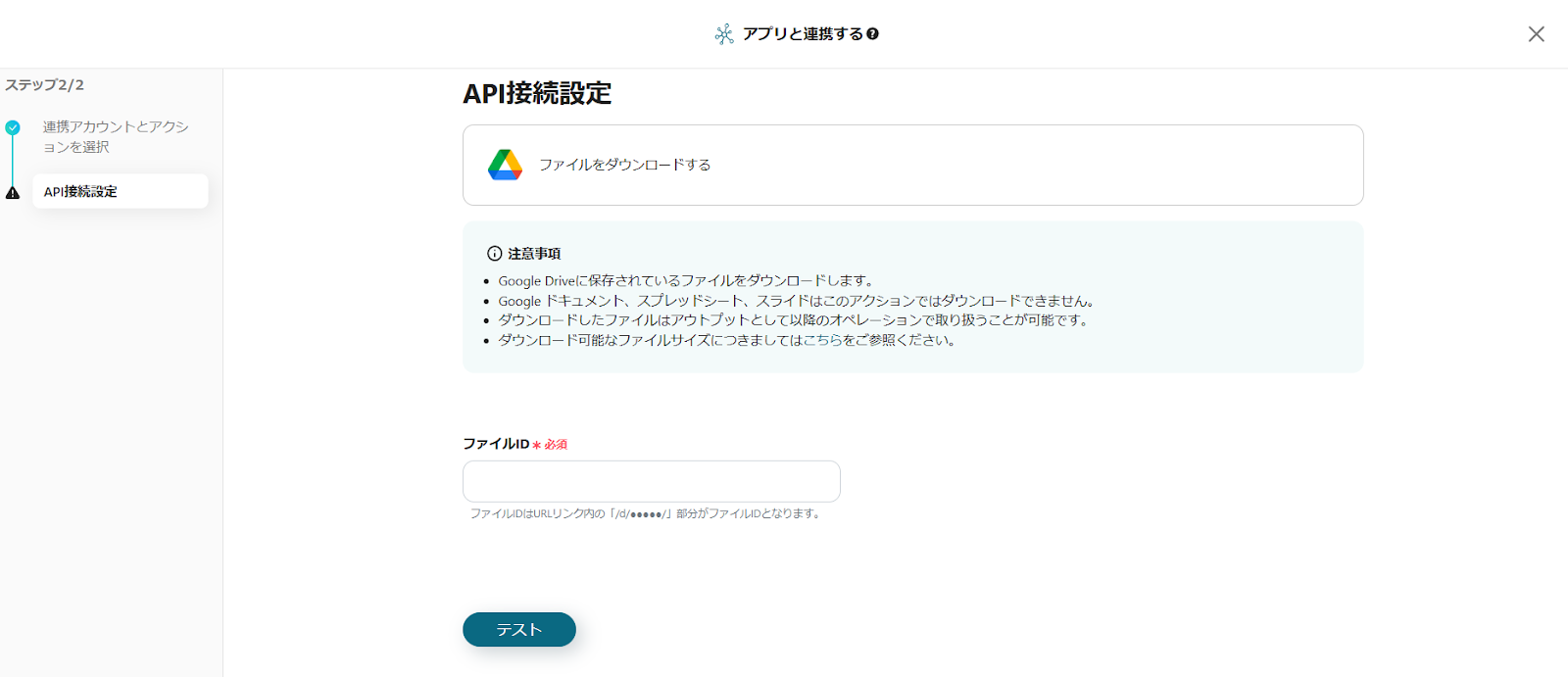
Task: Click the ファイルをダウンロードする action card
Action: click(x=912, y=165)
